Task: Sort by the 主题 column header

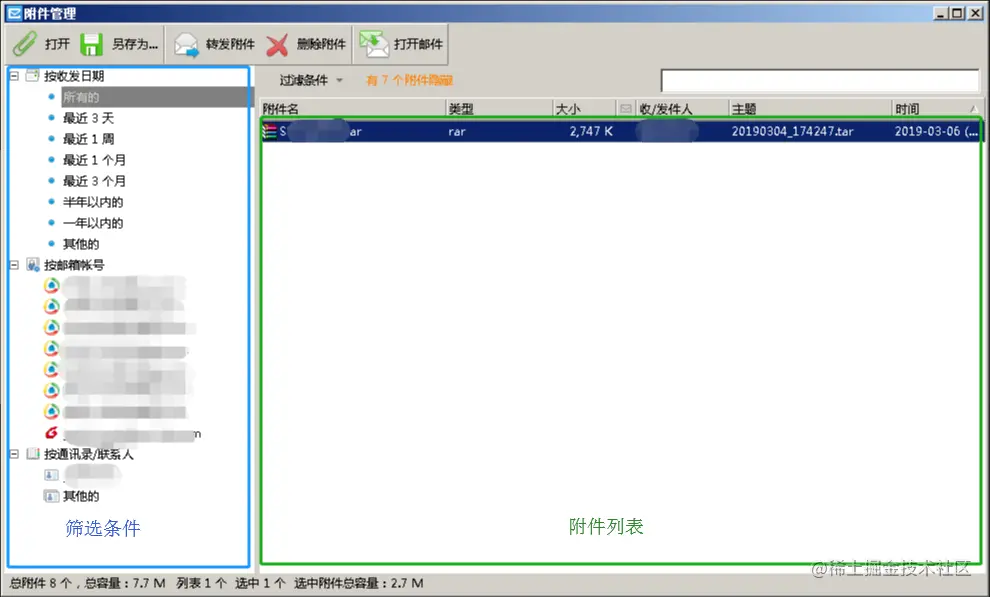Action: click(x=810, y=109)
